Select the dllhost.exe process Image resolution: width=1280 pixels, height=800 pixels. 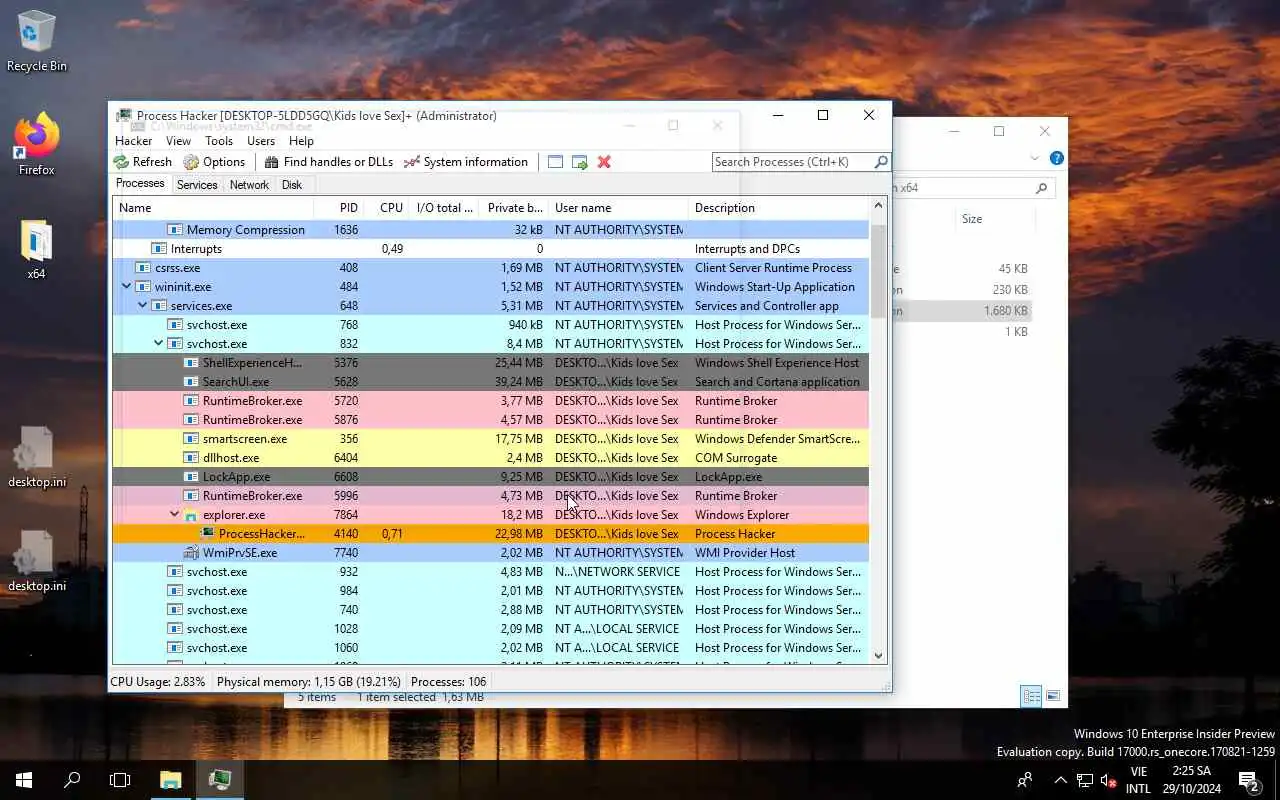pos(490,458)
